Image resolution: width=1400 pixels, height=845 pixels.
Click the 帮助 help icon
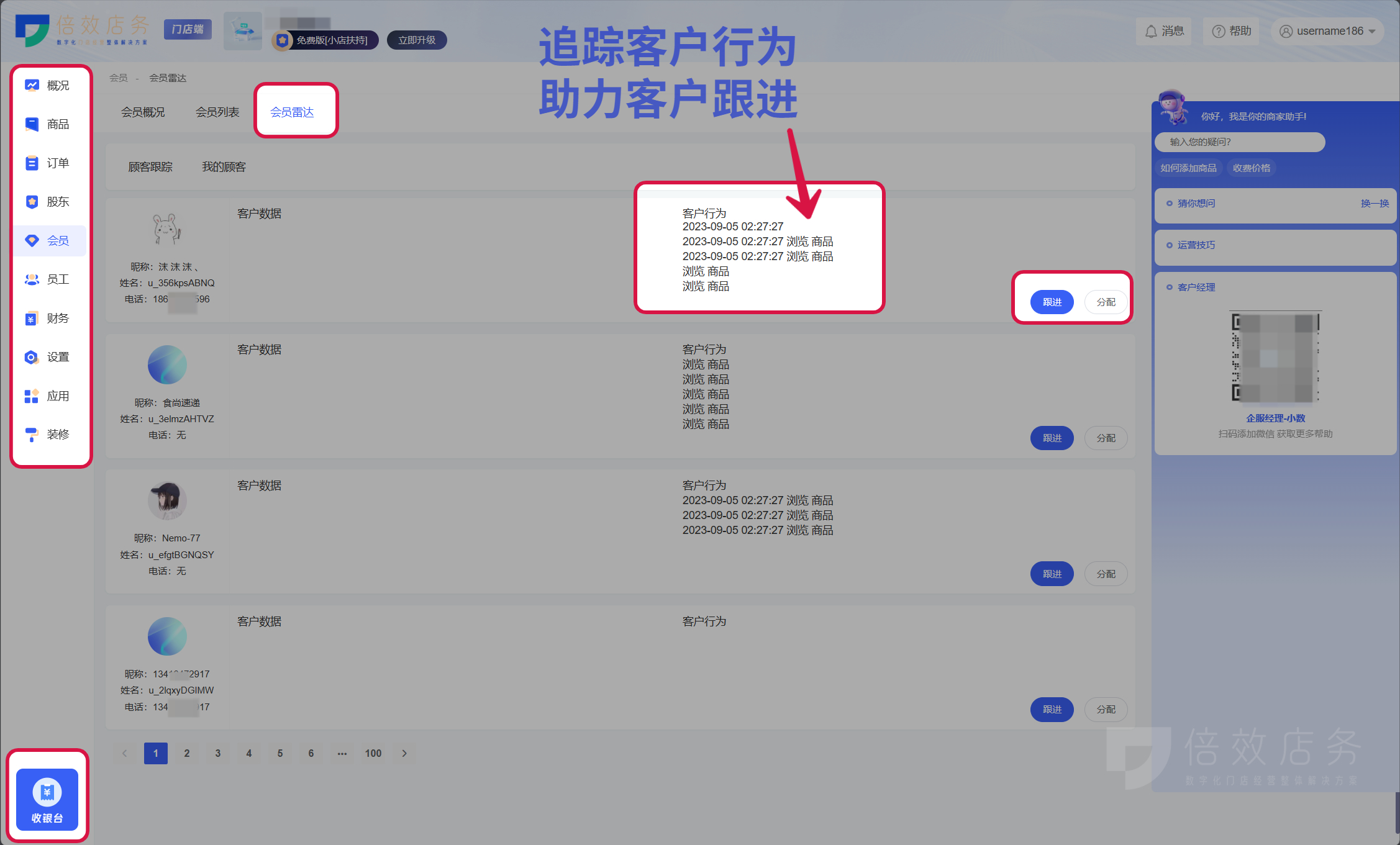click(x=1230, y=30)
